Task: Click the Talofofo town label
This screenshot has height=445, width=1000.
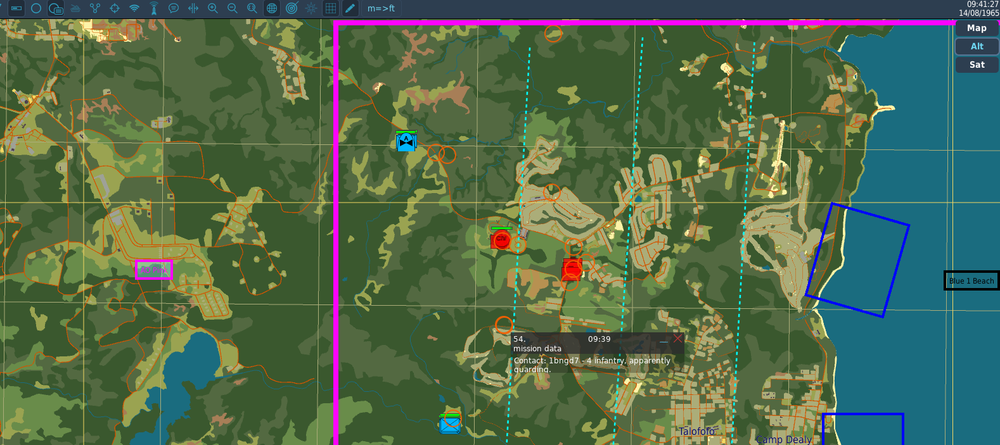Action: coord(696,432)
